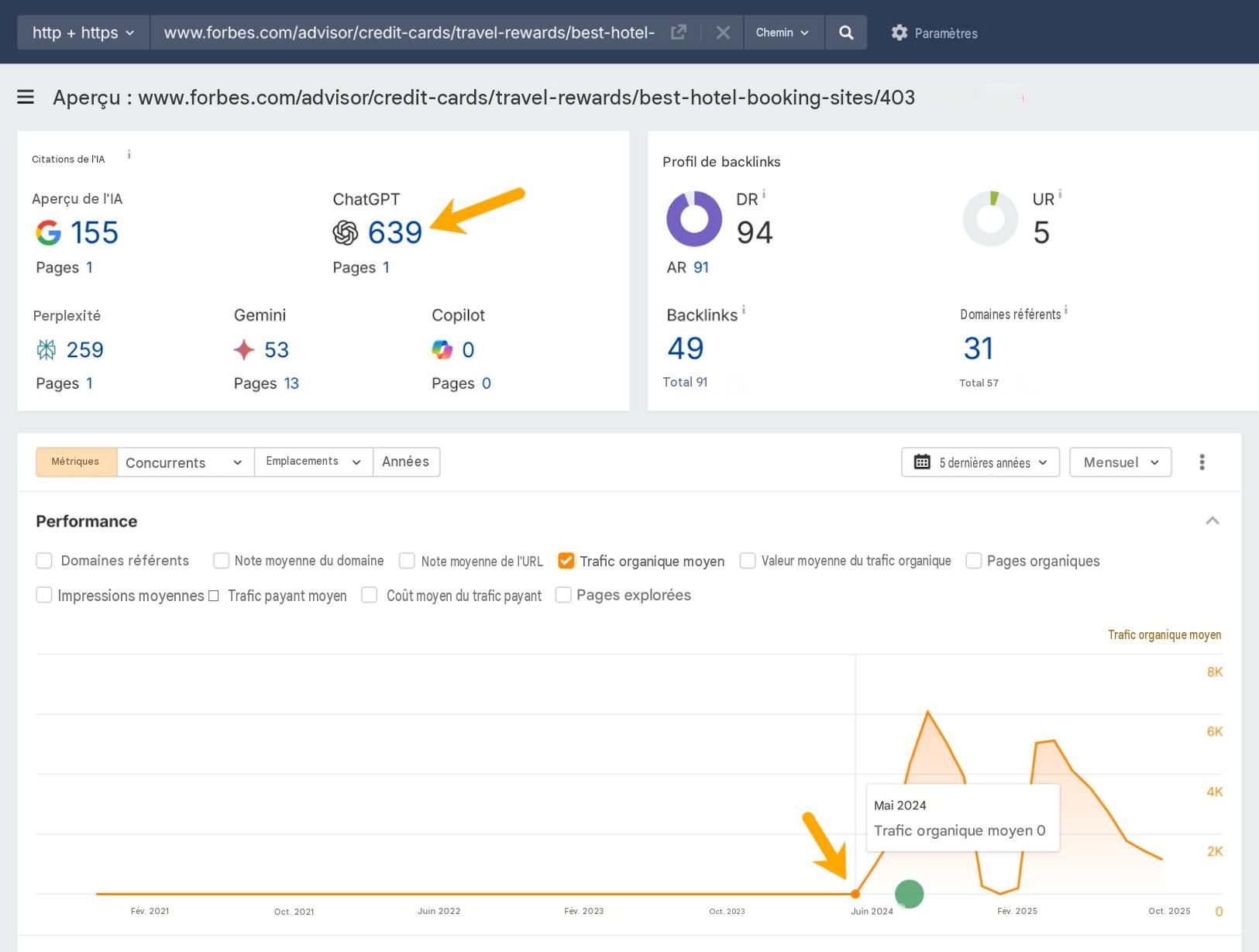
Task: Enable Domaines référents checkbox
Action: [x=44, y=561]
